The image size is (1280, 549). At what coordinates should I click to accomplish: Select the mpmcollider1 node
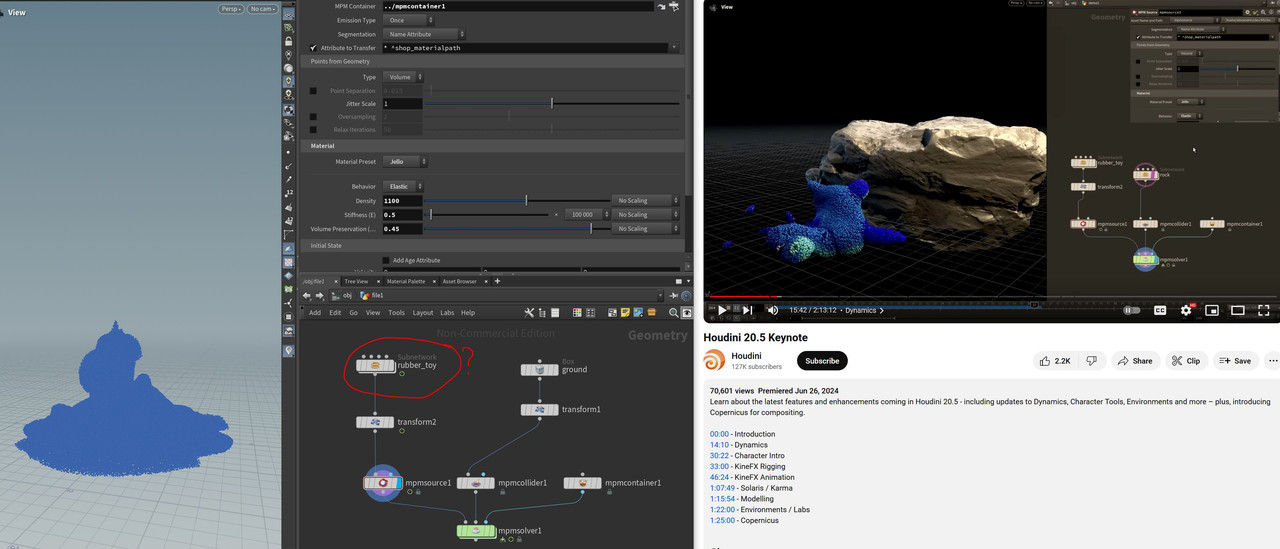pos(475,483)
